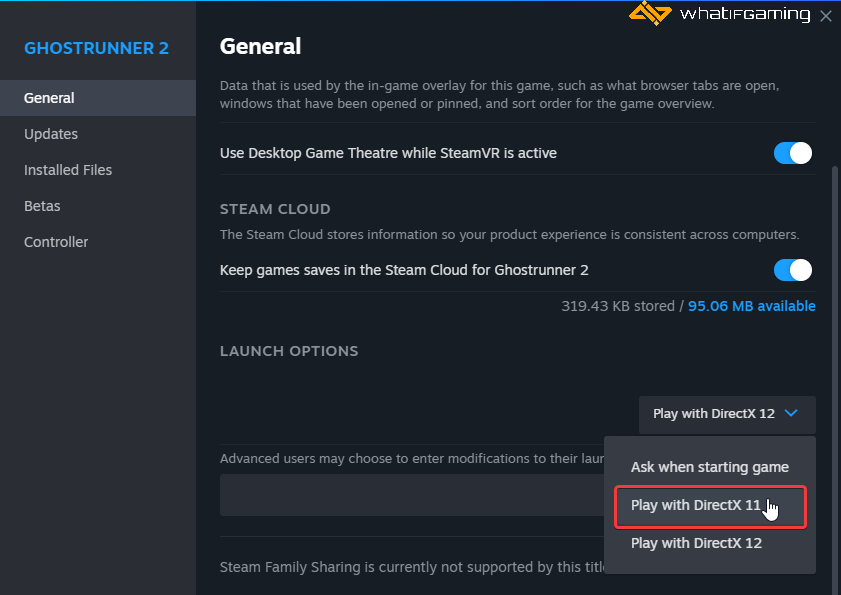Click the 95.06 MB available link
841x595 pixels.
tap(751, 306)
